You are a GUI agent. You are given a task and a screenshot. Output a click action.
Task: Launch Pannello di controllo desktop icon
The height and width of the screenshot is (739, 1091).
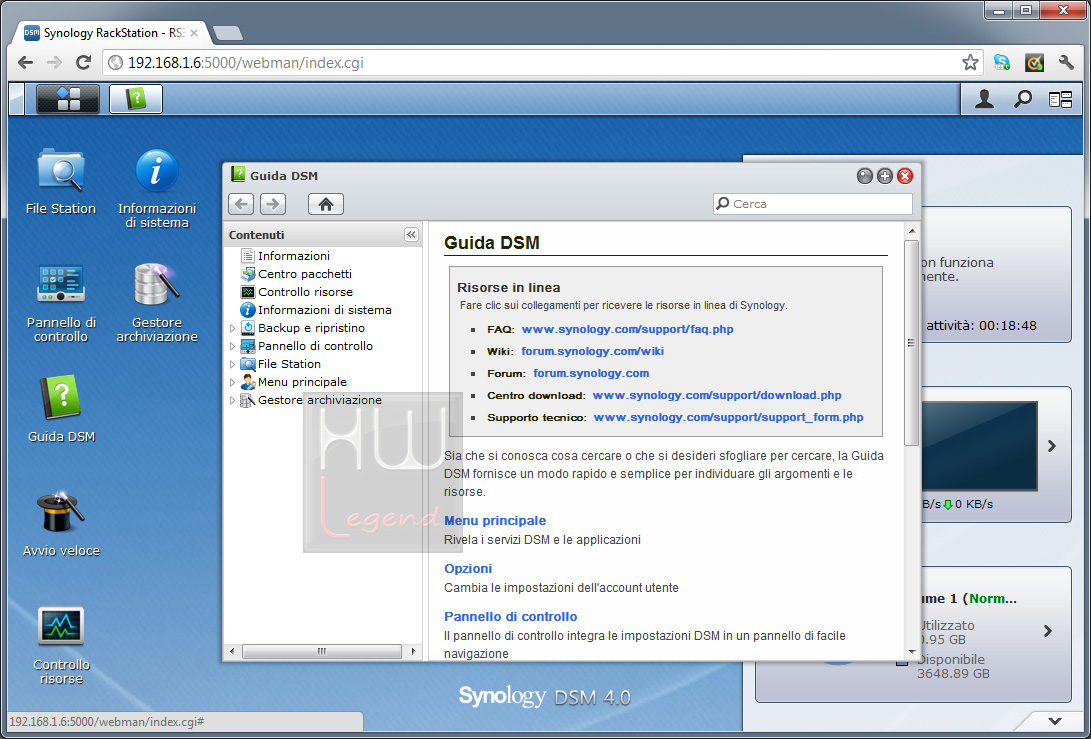61,303
